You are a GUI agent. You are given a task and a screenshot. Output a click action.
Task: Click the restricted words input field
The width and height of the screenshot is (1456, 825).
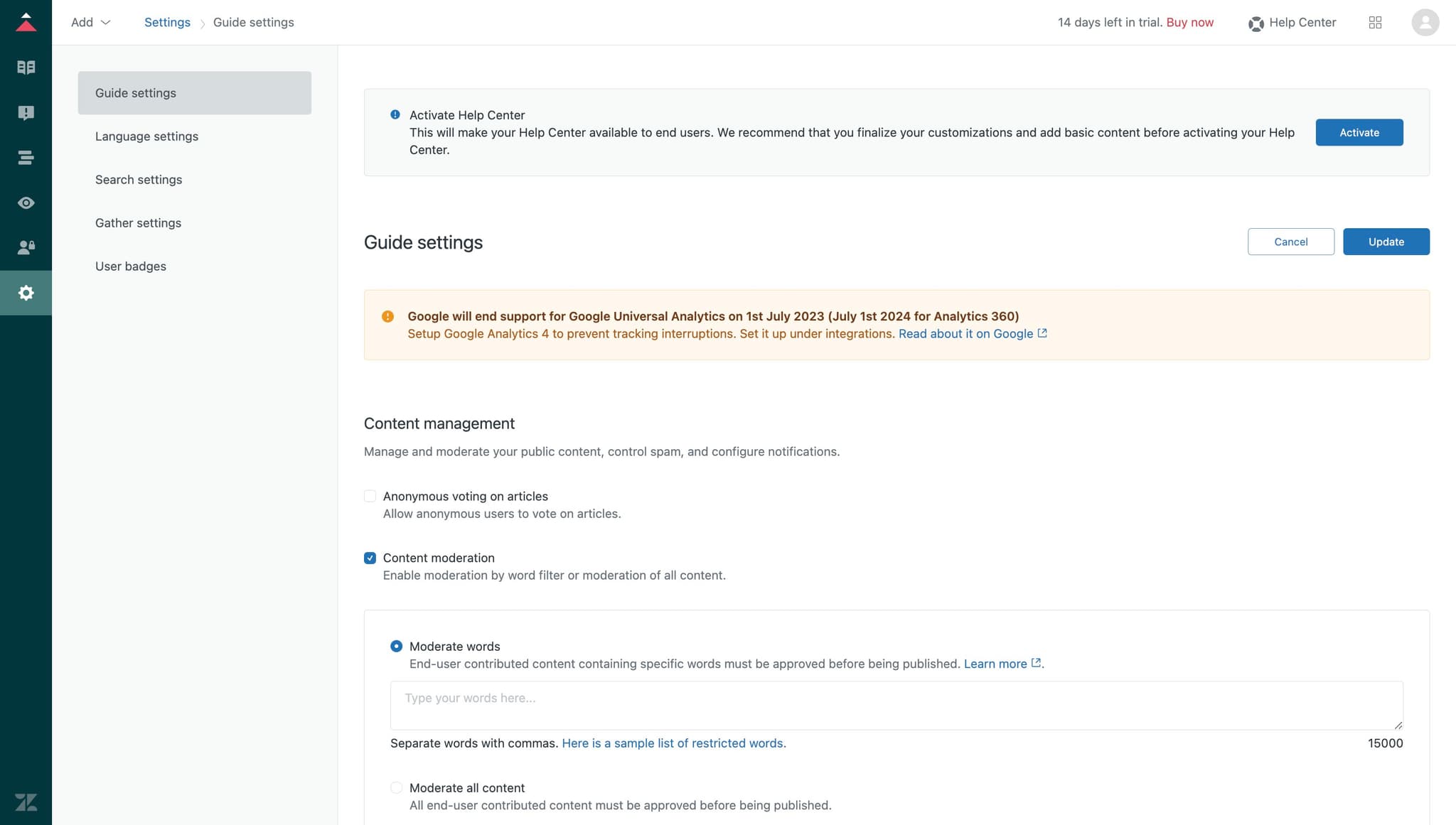(x=896, y=705)
